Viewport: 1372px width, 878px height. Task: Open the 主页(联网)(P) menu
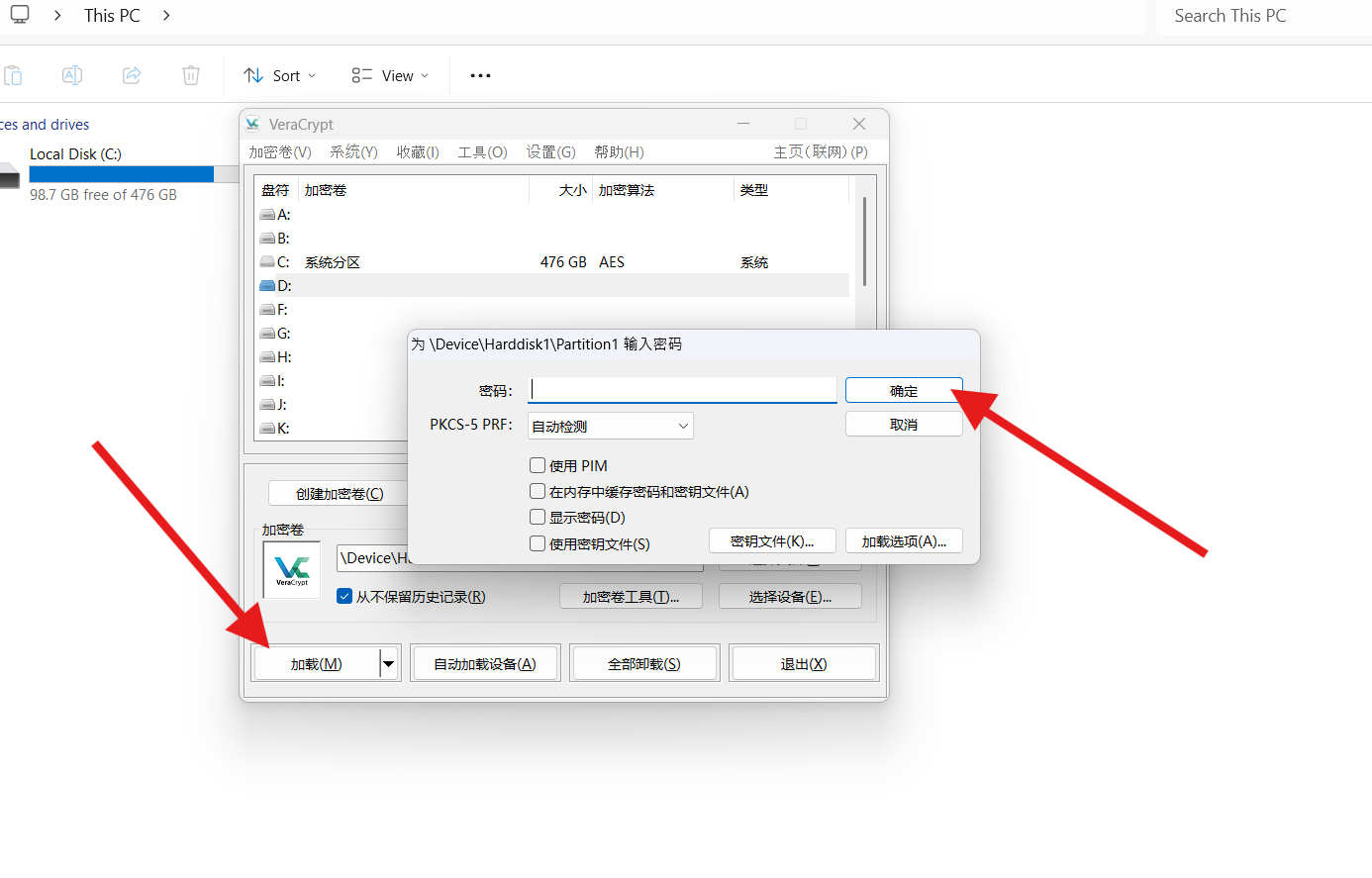point(821,151)
